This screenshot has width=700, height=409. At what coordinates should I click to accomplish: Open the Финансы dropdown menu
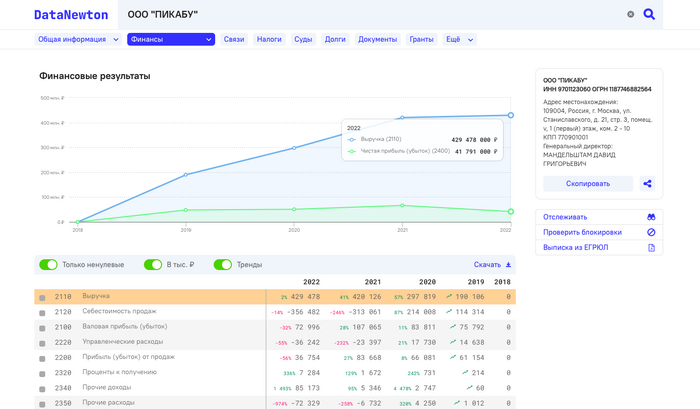pos(170,39)
